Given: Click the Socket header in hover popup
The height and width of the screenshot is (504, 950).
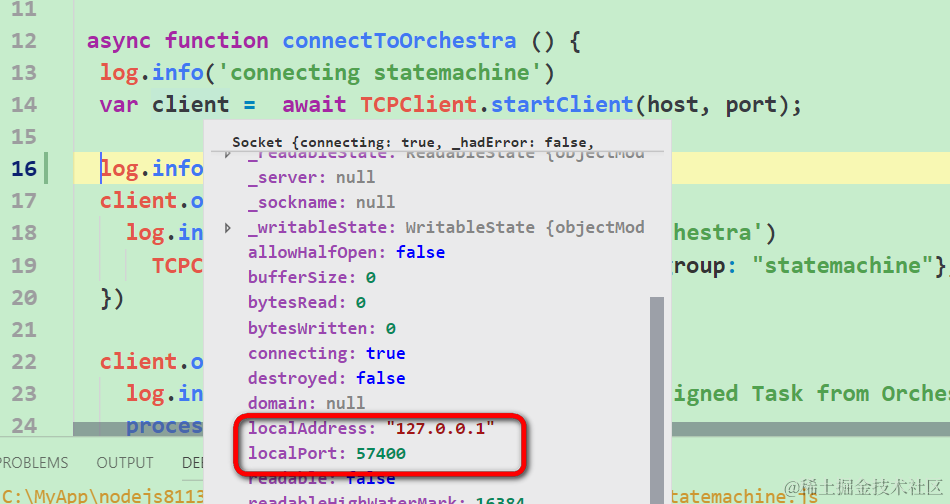Looking at the screenshot, I should (x=413, y=142).
